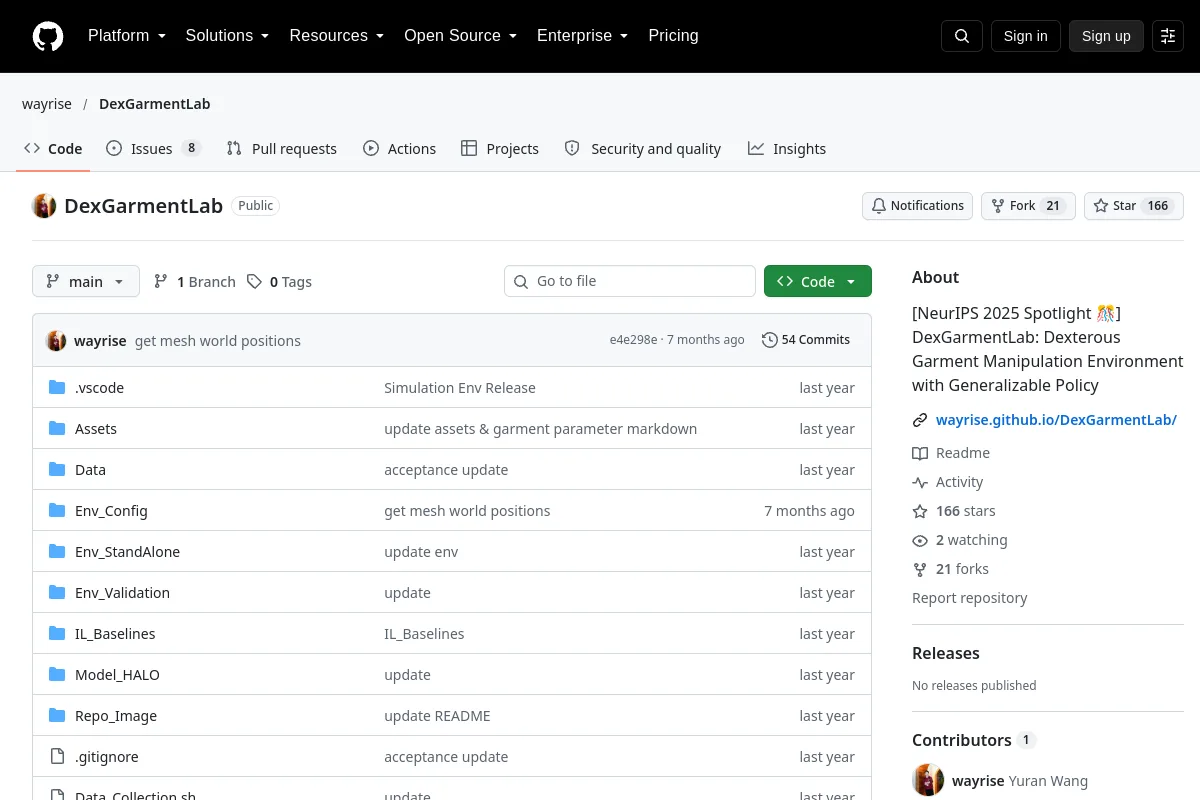Click the Sign up button
This screenshot has height=800, width=1200.
click(1106, 36)
